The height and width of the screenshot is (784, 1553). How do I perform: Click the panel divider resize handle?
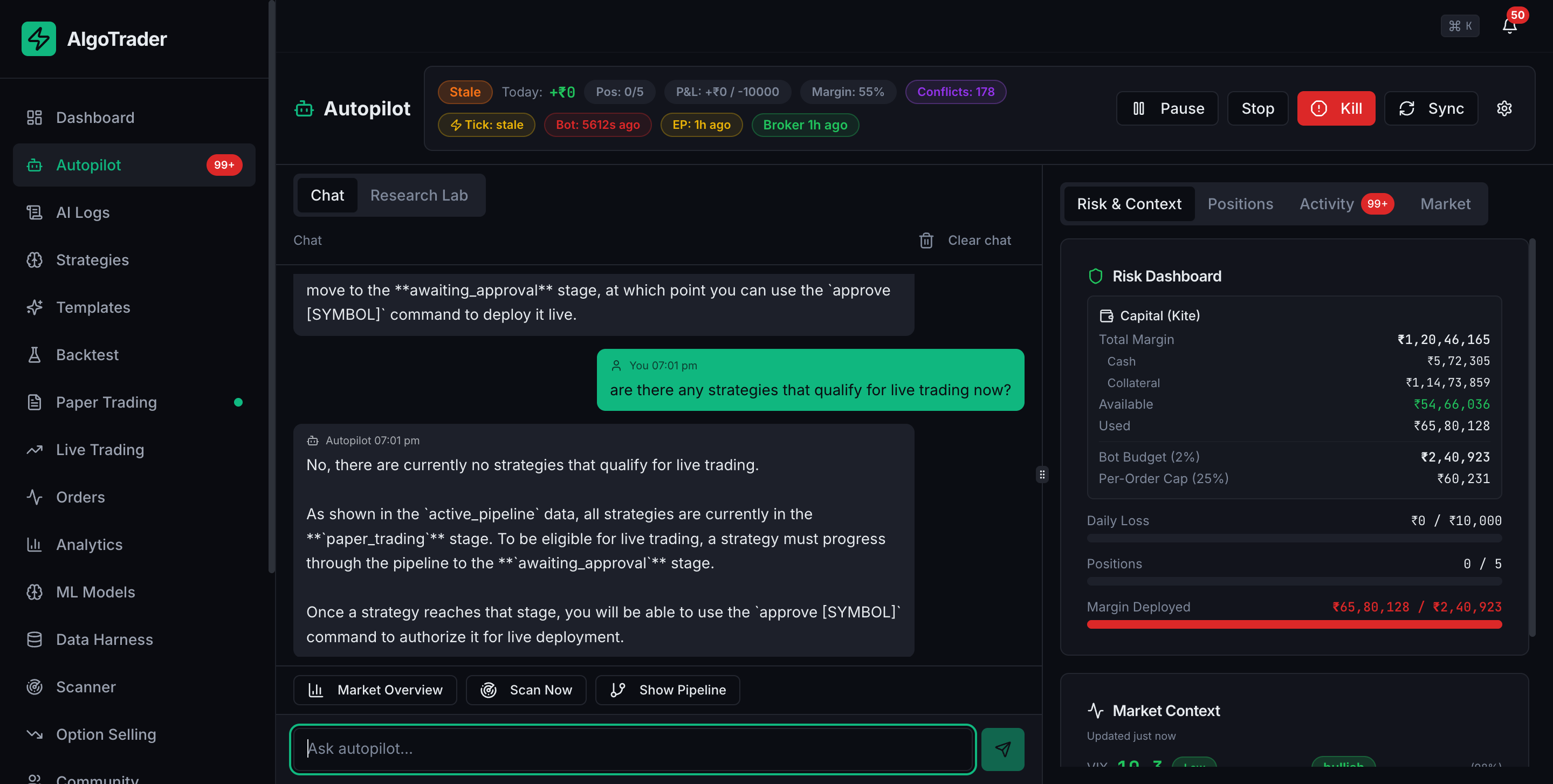click(x=1042, y=475)
